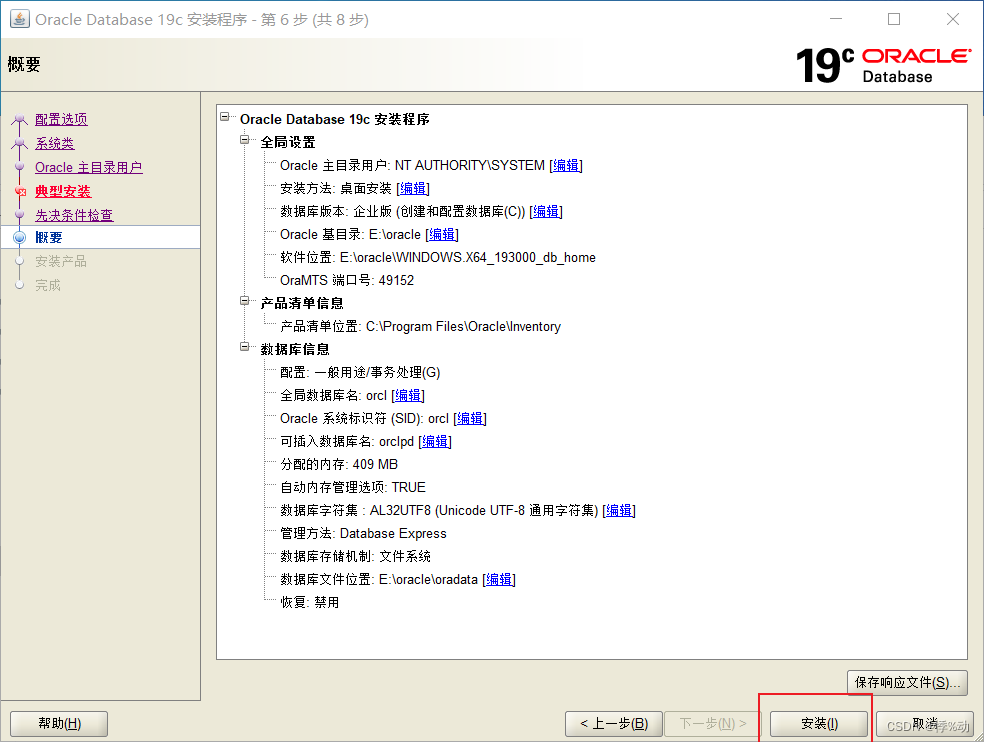Click the 概要 step current bullet icon
This screenshot has height=742, width=984.
19,237
